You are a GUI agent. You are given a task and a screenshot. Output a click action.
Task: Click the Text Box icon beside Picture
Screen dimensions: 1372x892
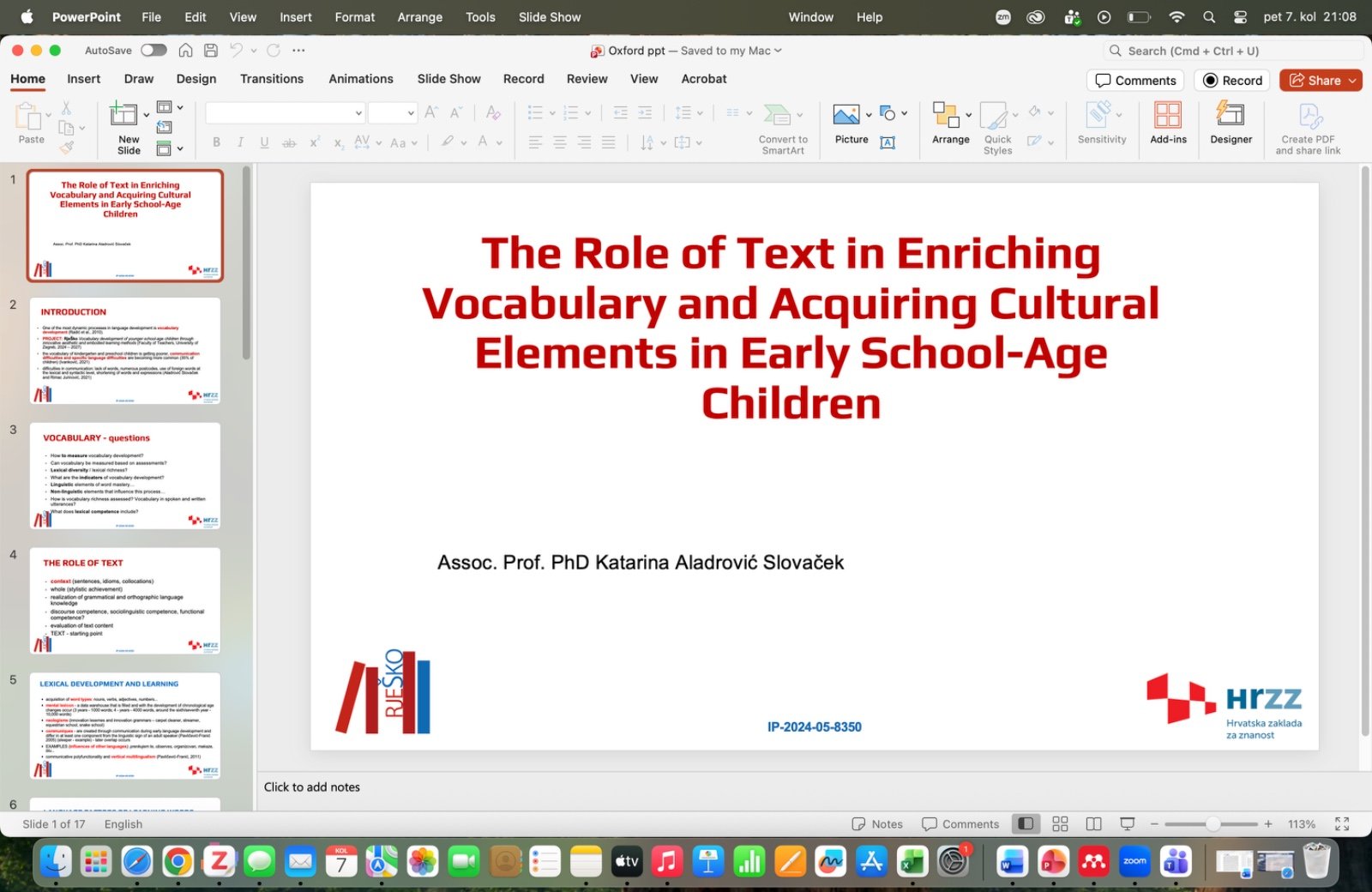tap(888, 142)
